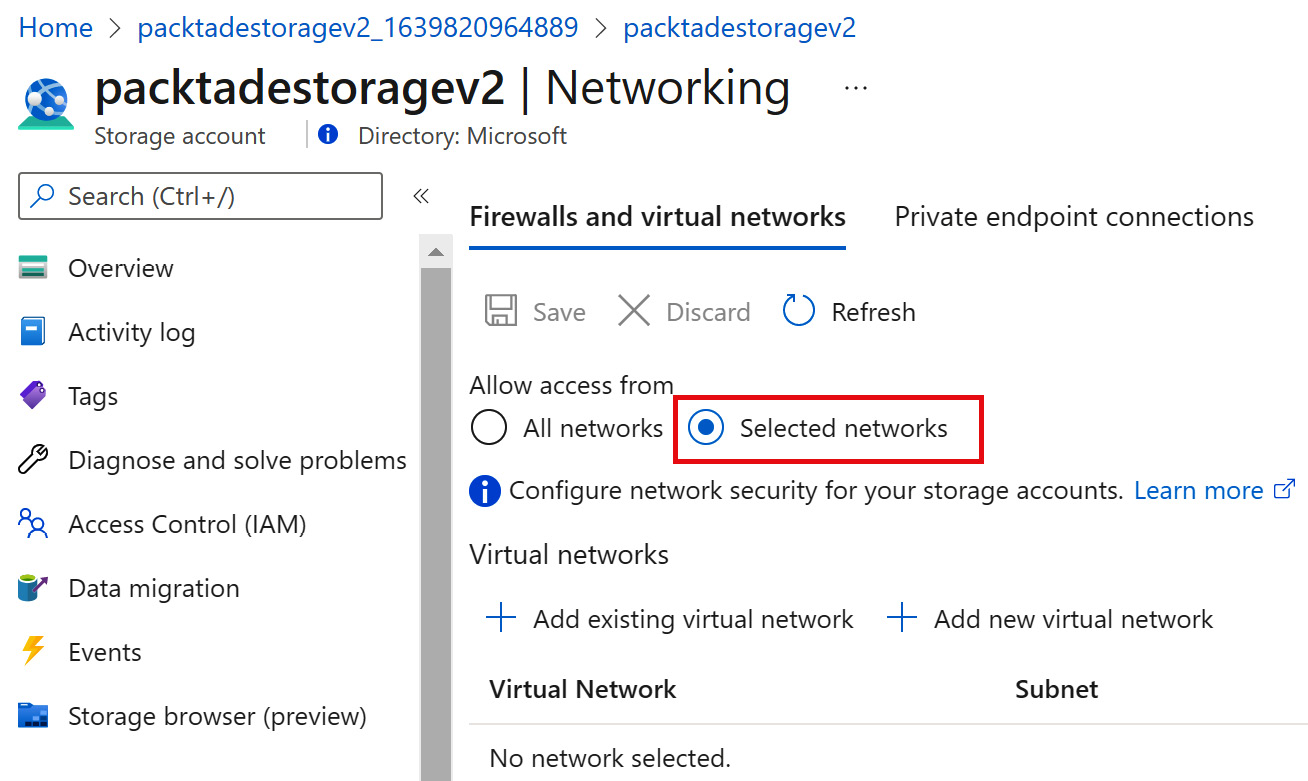Click Add existing virtual network
Viewport: 1308px width, 781px height.
[x=670, y=619]
